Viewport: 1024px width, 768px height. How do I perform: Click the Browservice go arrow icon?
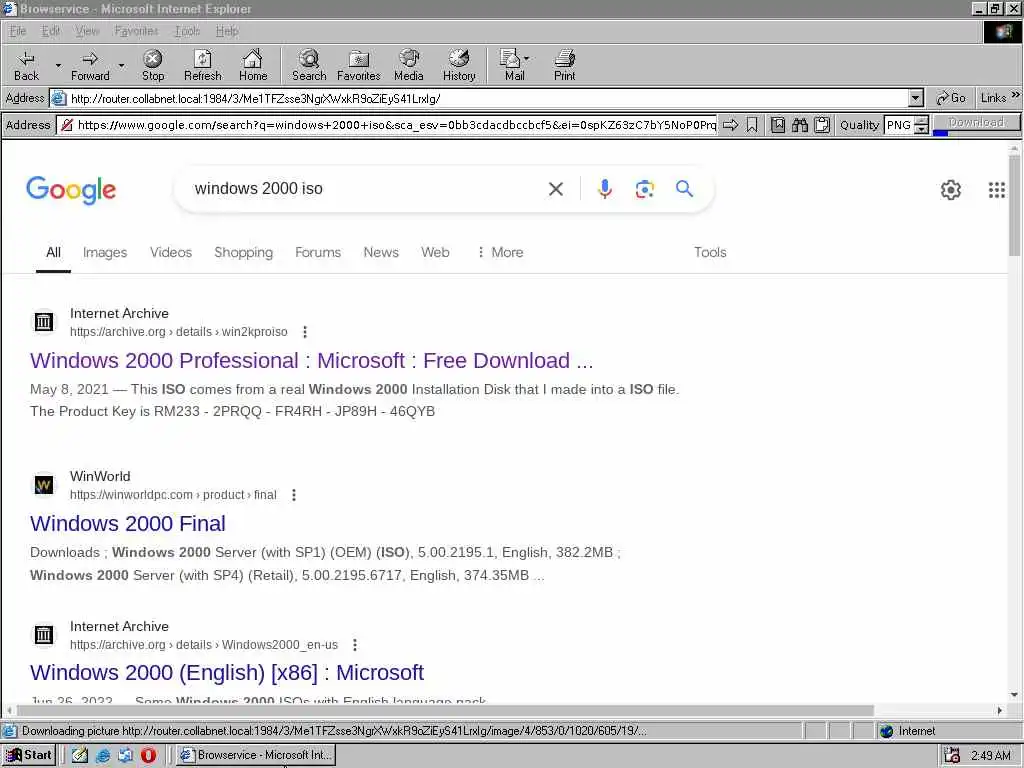click(x=731, y=125)
